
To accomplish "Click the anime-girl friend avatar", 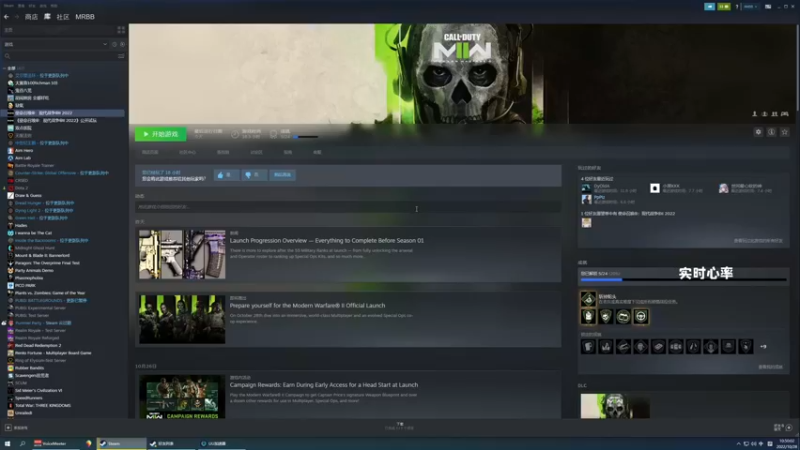I will (723, 188).
